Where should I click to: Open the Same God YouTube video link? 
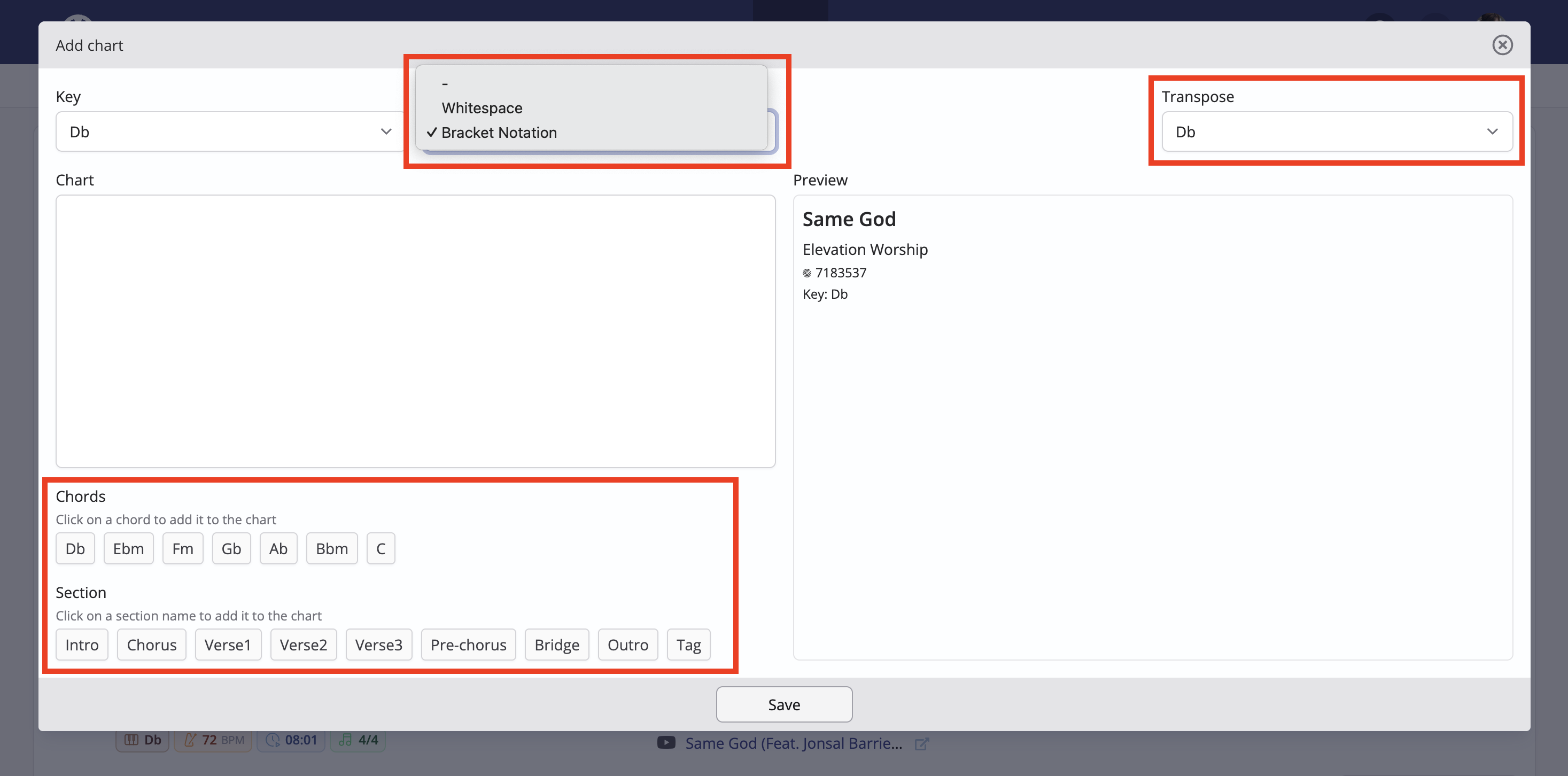(x=793, y=743)
